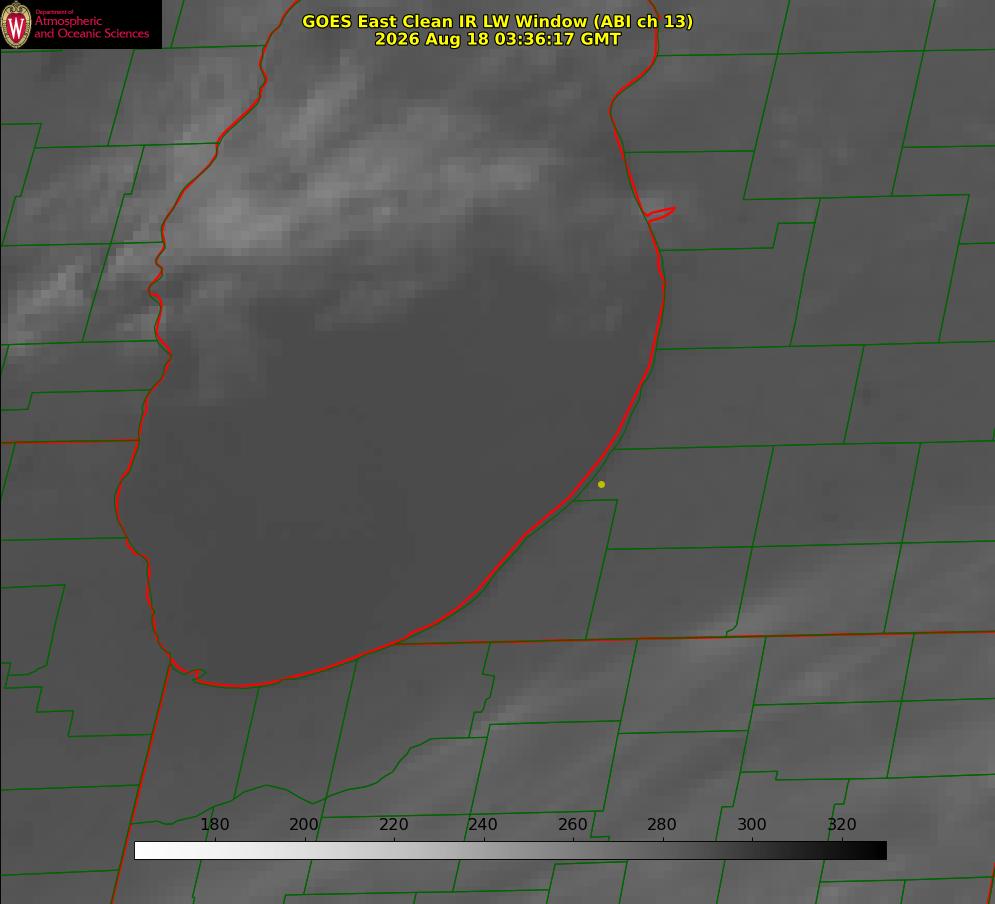
Task: Click the 2026 Aug 18 timestamp
Action: (498, 39)
